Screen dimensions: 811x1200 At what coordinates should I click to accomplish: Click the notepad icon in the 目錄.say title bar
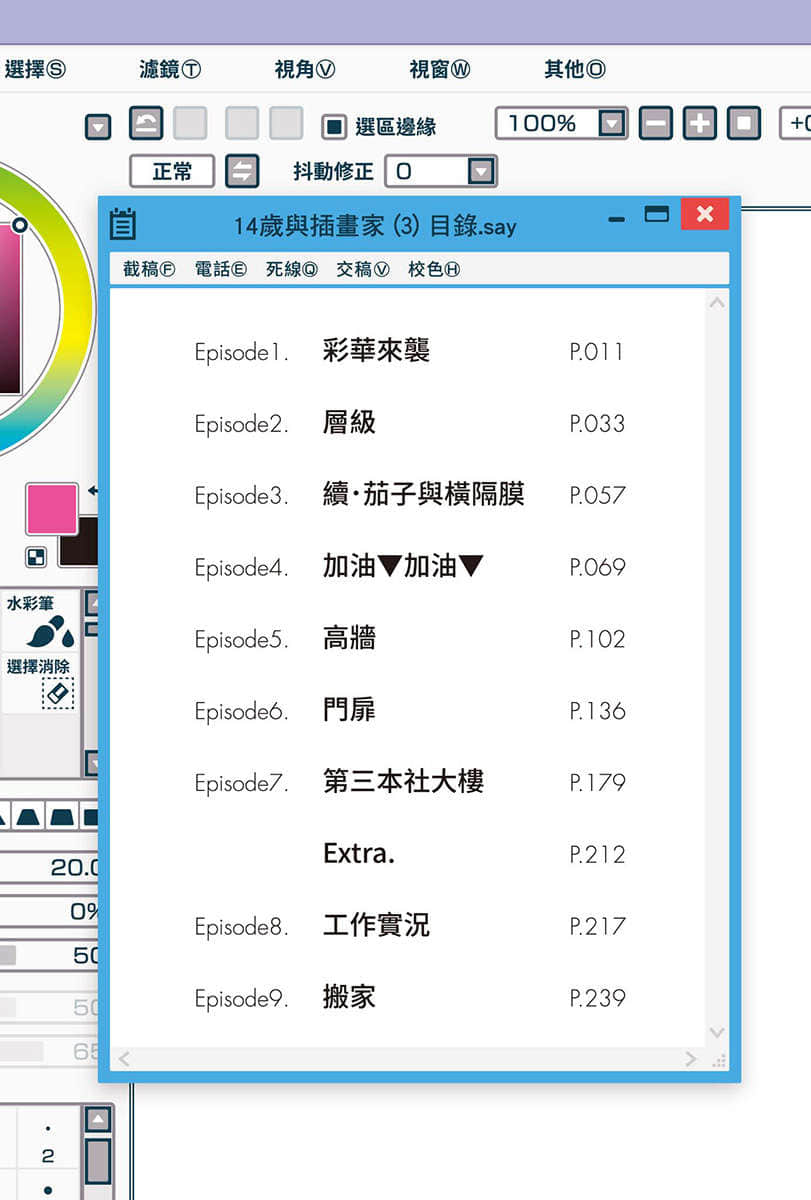pos(123,225)
